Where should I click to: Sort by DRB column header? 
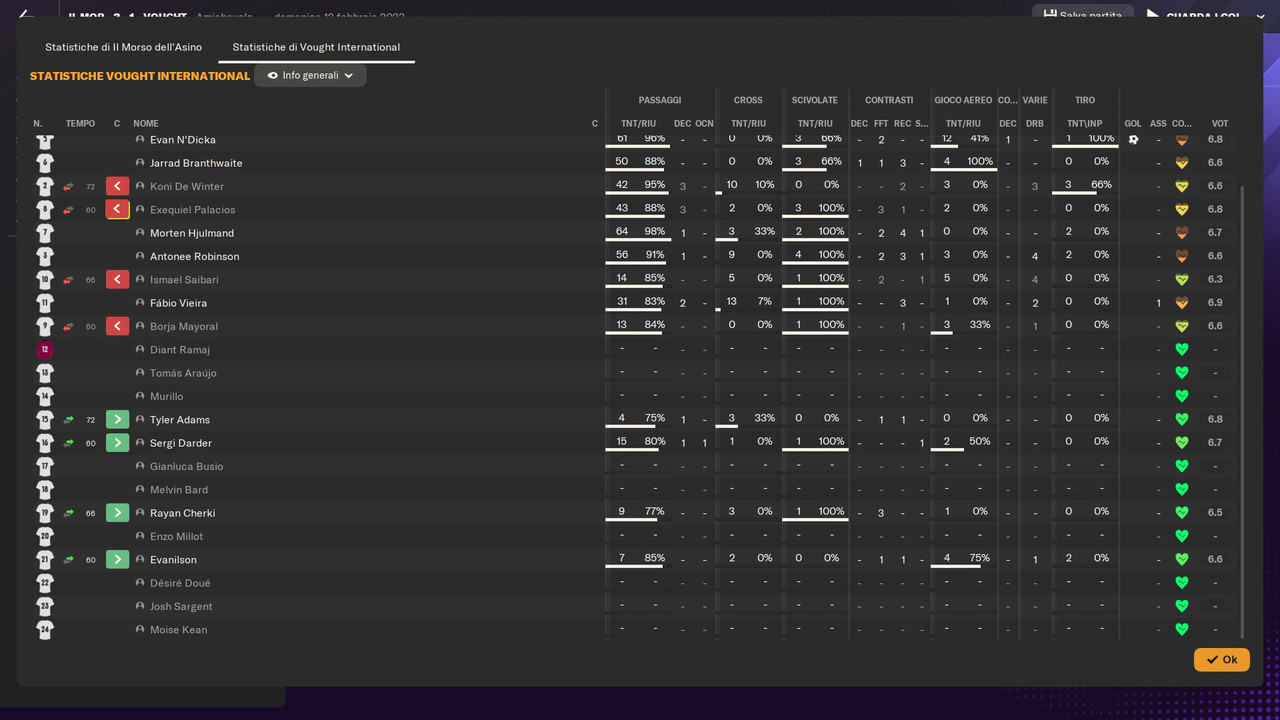pyautogui.click(x=1035, y=124)
